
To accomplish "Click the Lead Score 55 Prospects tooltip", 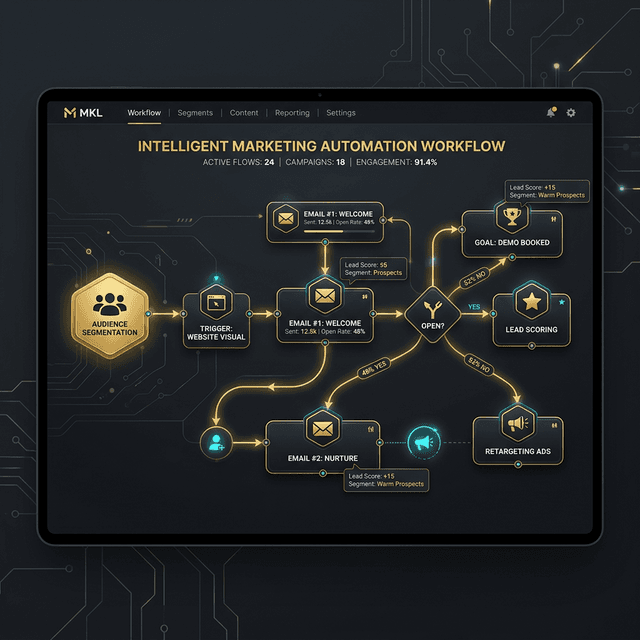I will point(373,269).
